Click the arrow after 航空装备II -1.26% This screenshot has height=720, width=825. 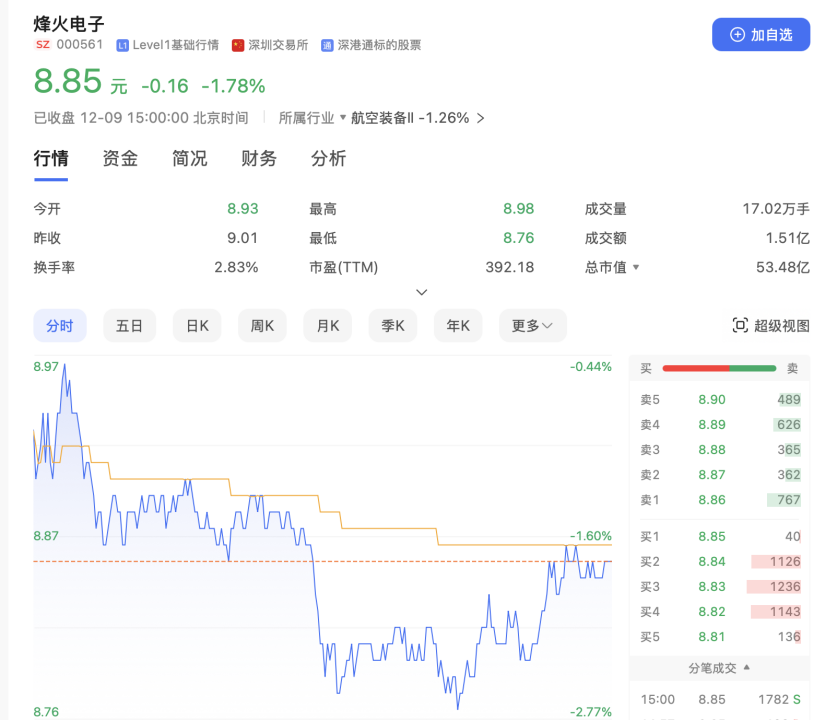coord(480,118)
